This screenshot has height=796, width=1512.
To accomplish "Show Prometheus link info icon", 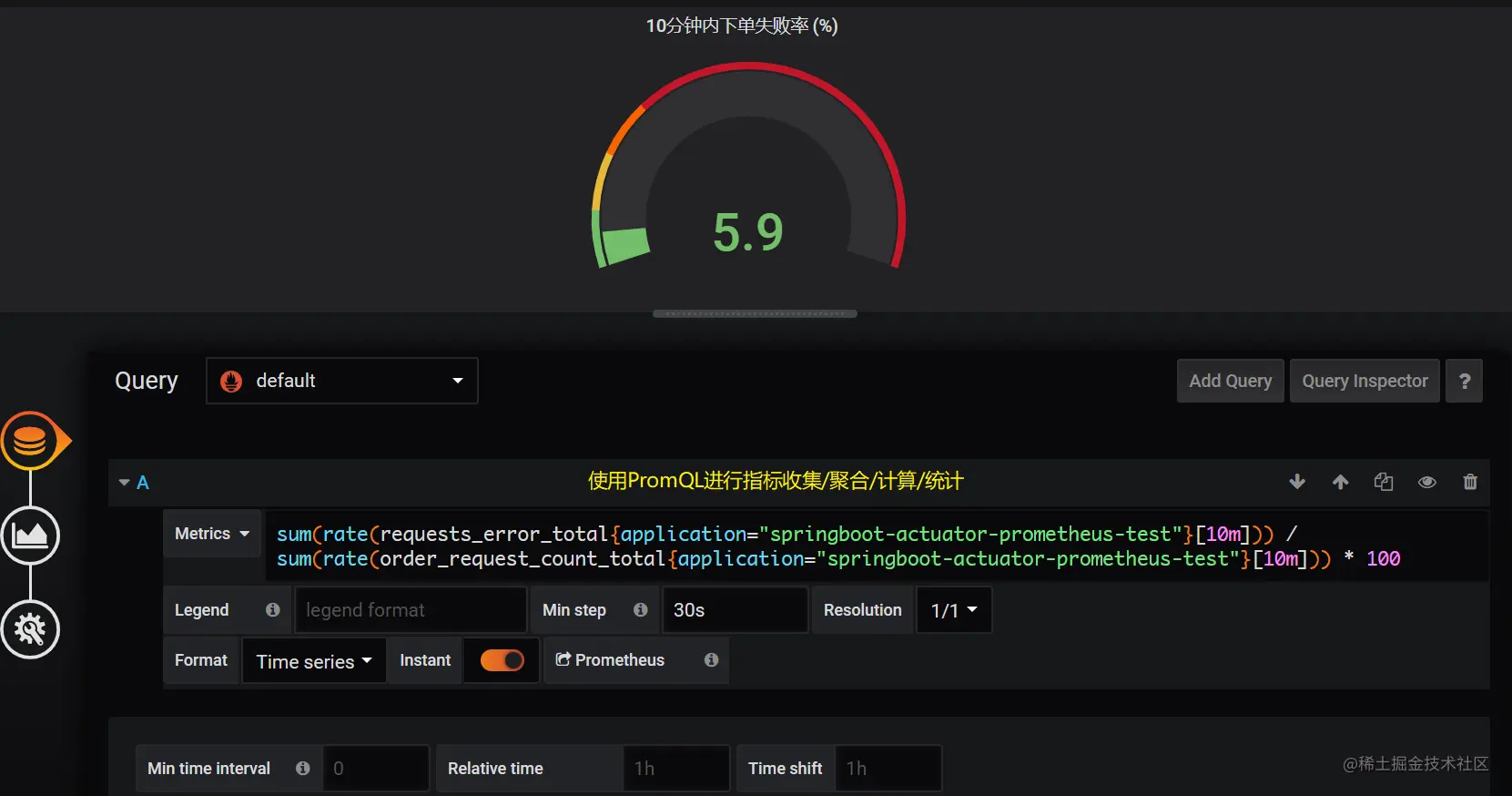I will pos(712,660).
